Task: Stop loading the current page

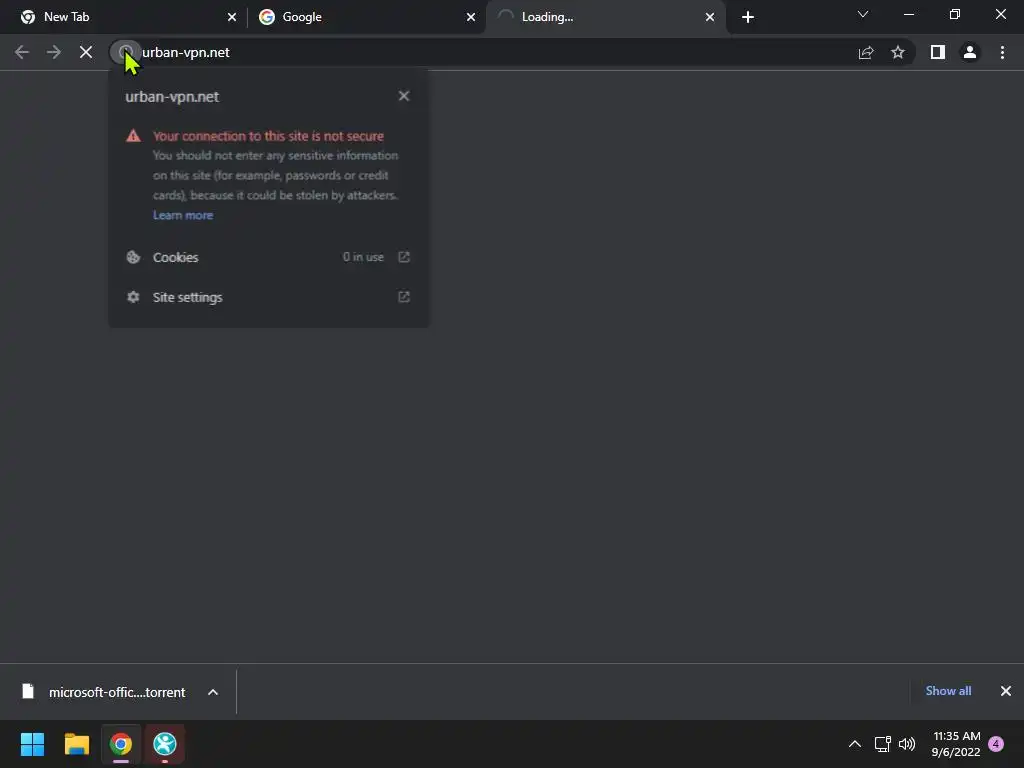Action: [x=86, y=52]
